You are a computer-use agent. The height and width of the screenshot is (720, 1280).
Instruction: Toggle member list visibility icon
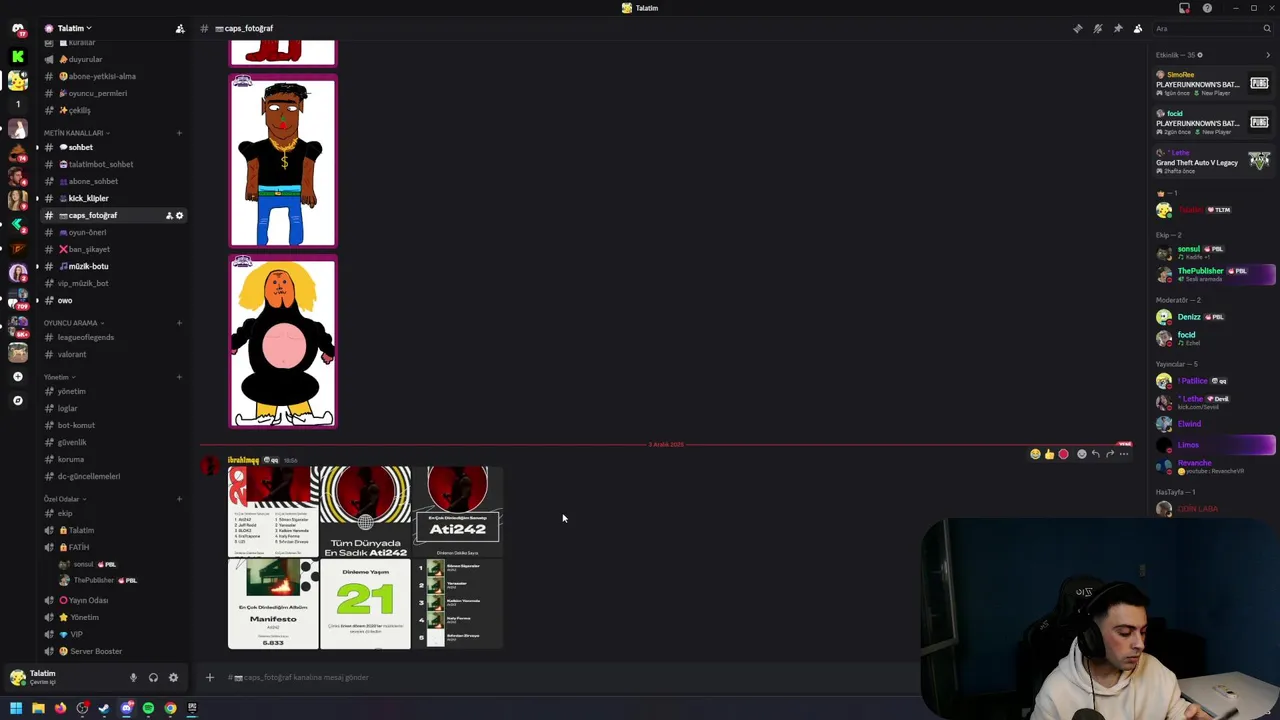click(1138, 29)
